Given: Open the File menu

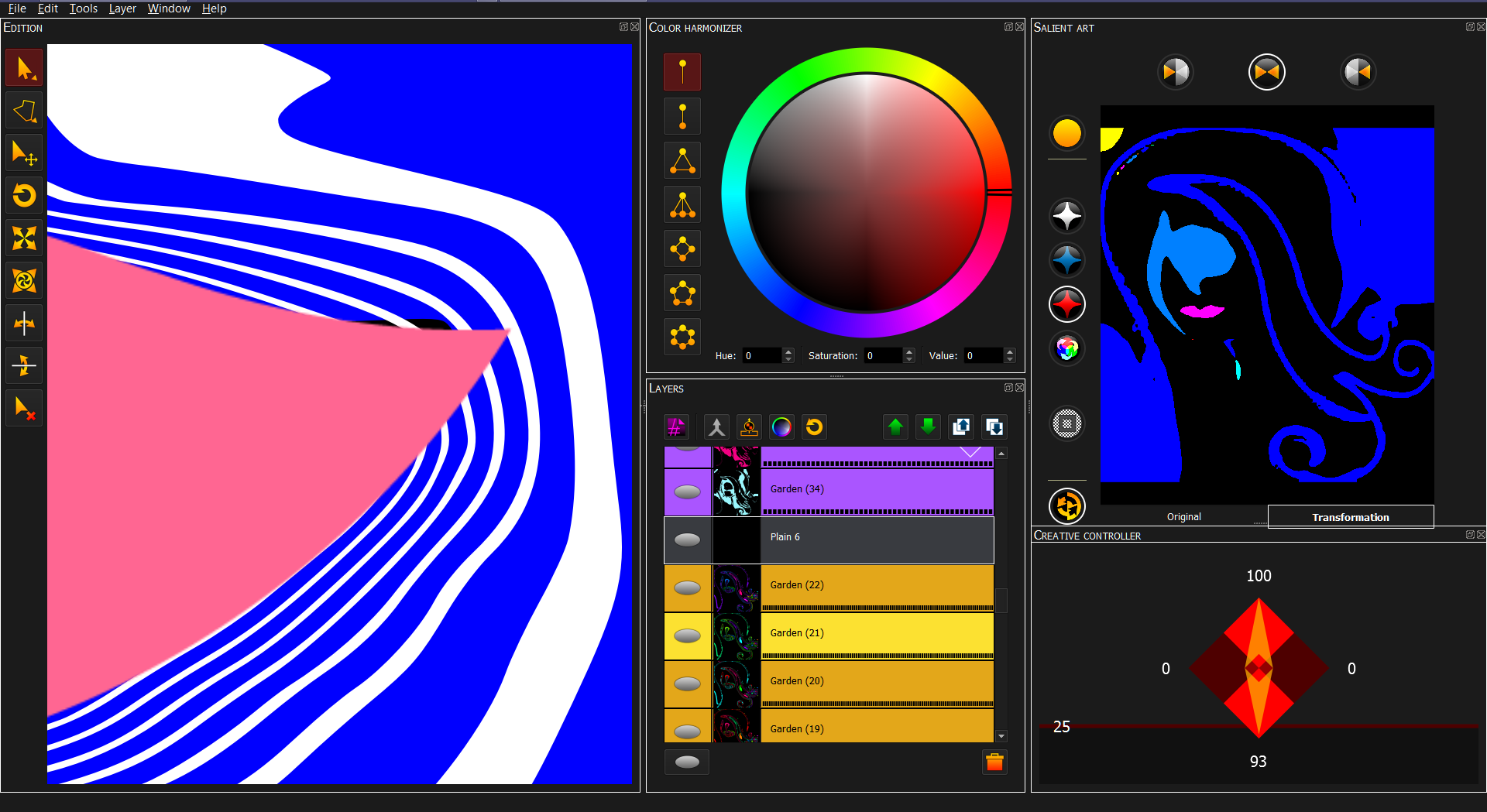Looking at the screenshot, I should point(17,9).
